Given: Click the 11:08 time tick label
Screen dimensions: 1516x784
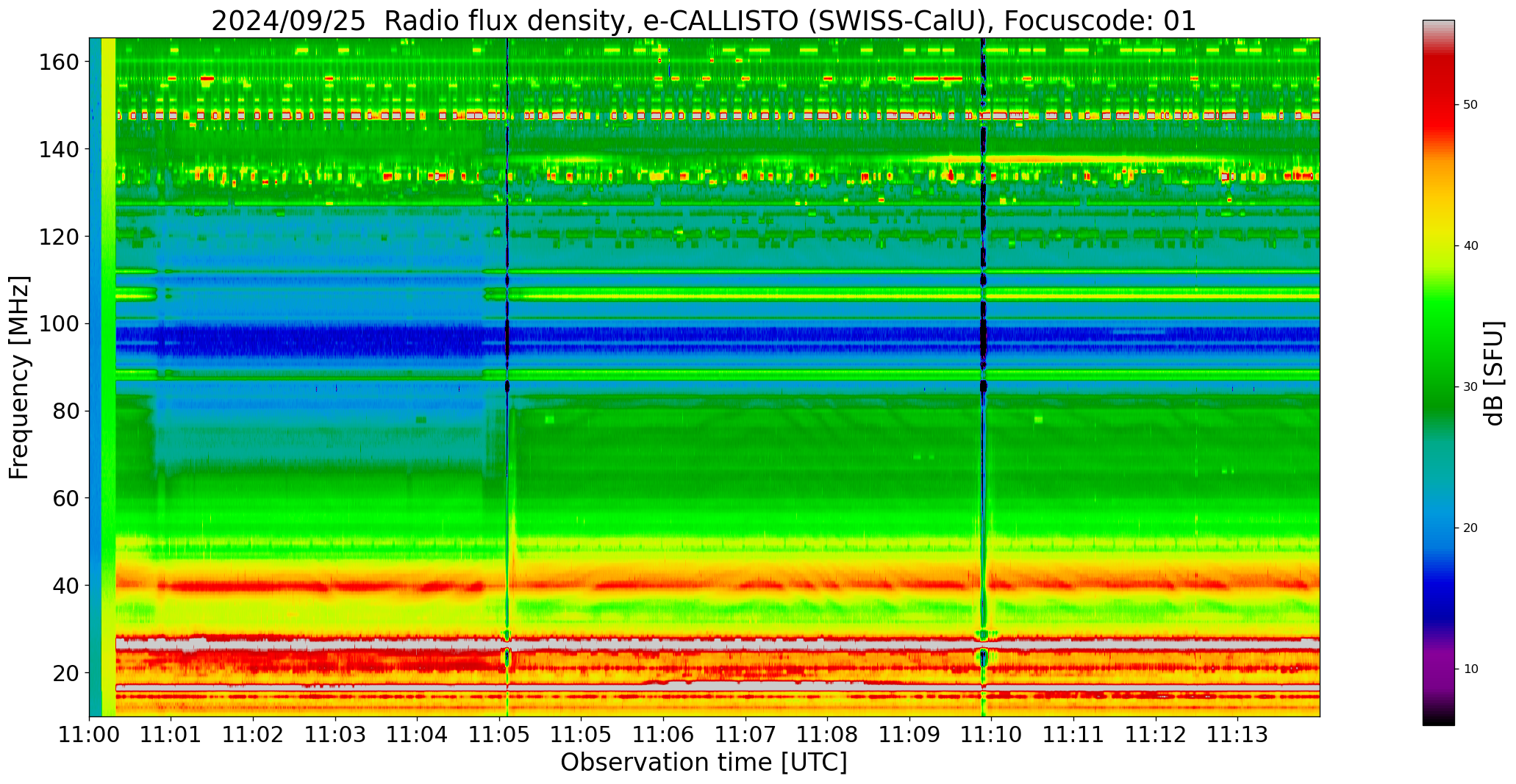Looking at the screenshot, I should [x=828, y=735].
